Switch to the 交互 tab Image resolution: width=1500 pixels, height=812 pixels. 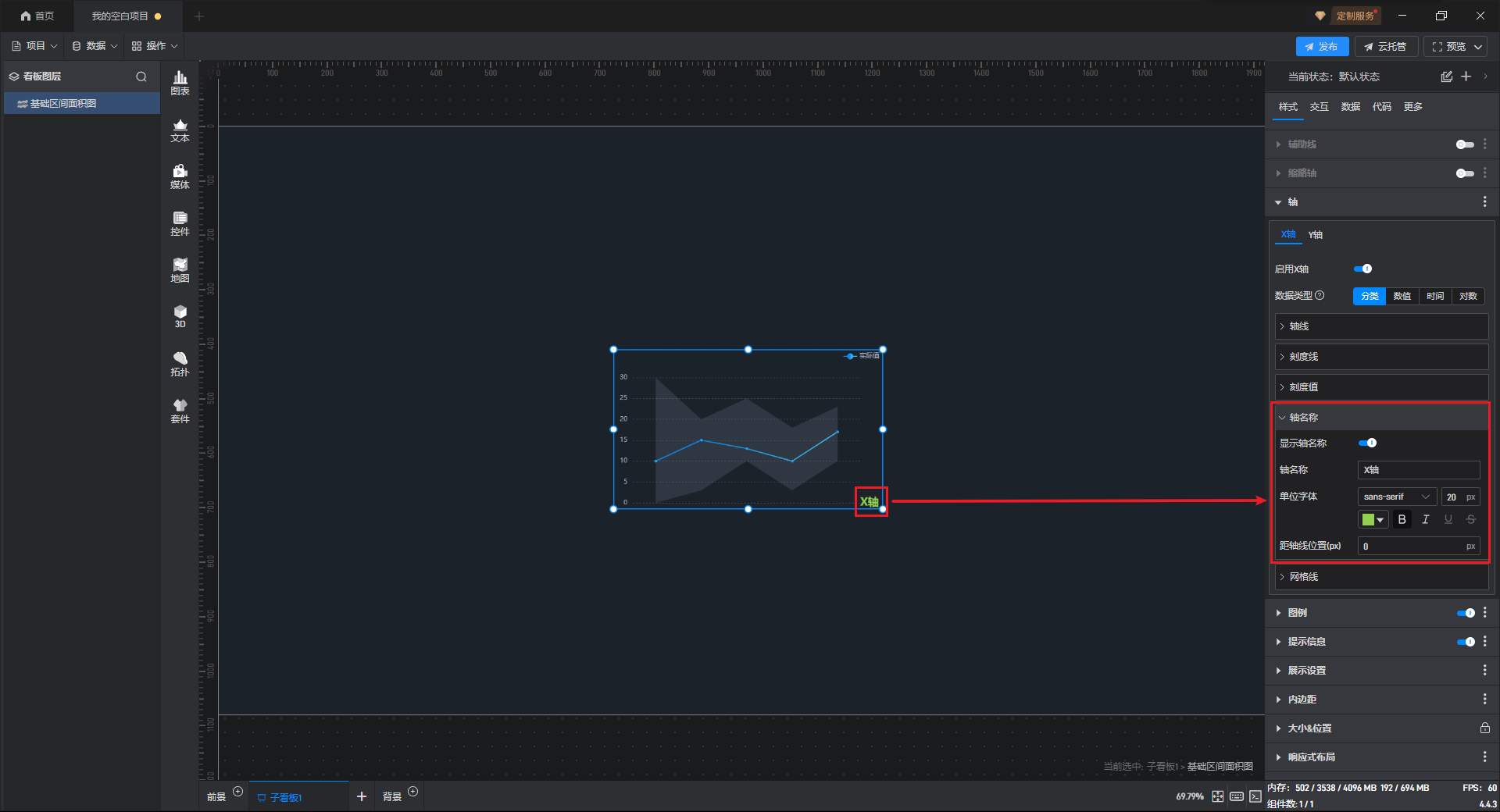[x=1320, y=107]
